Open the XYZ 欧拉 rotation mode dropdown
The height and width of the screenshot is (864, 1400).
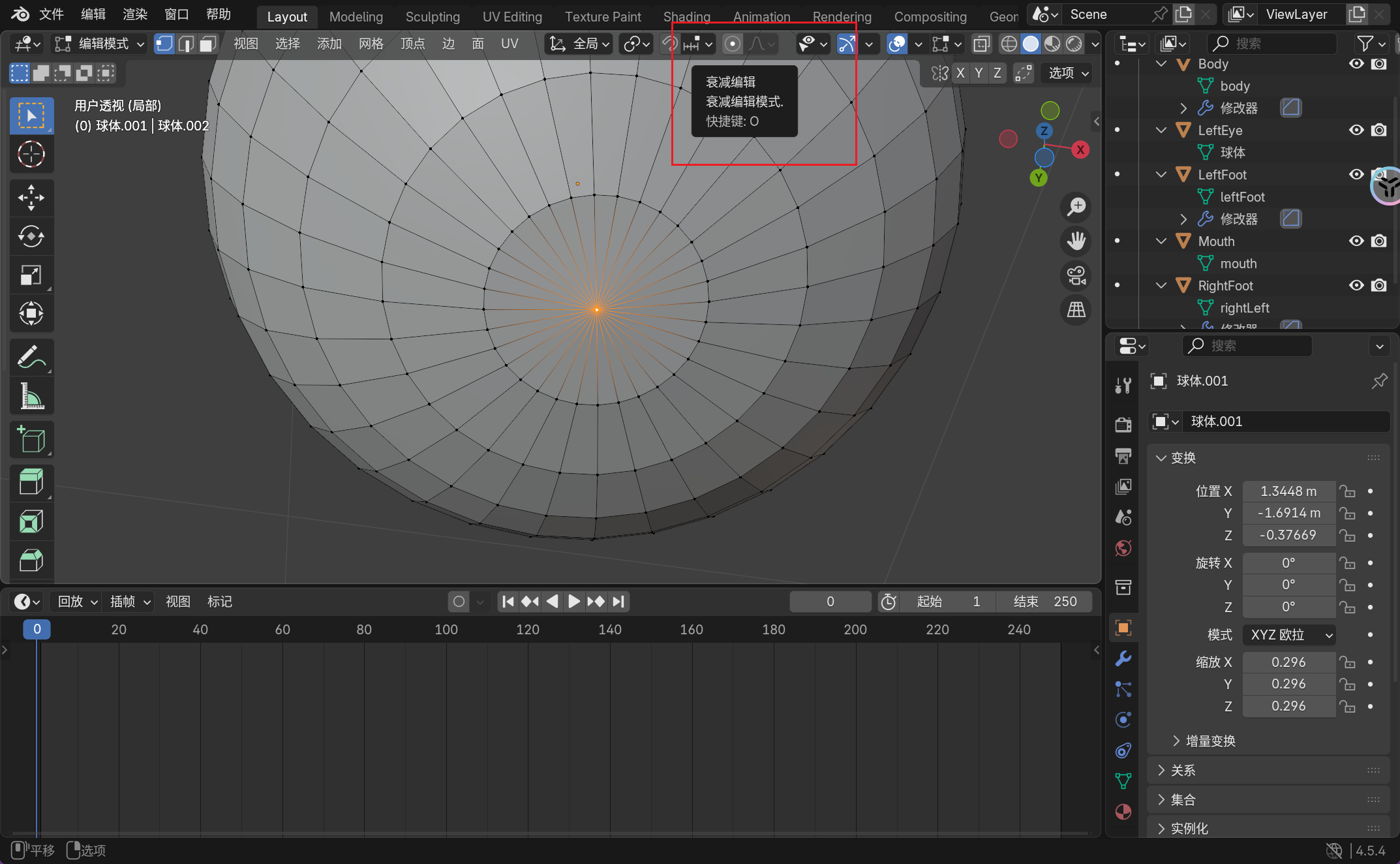[x=1289, y=634]
